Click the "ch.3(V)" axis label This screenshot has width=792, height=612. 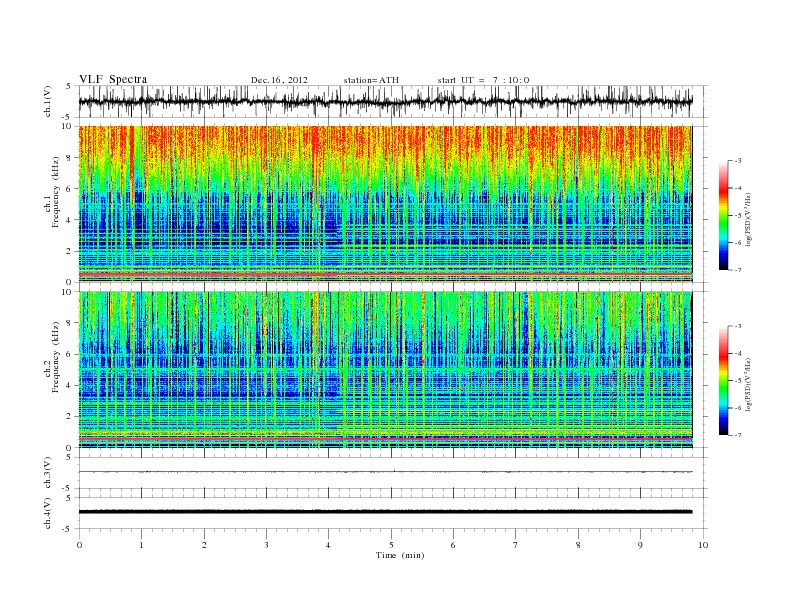point(48,473)
